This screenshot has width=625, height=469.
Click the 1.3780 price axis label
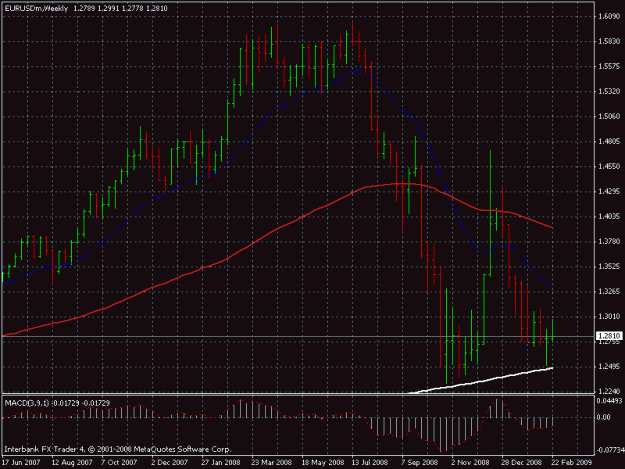pos(609,241)
